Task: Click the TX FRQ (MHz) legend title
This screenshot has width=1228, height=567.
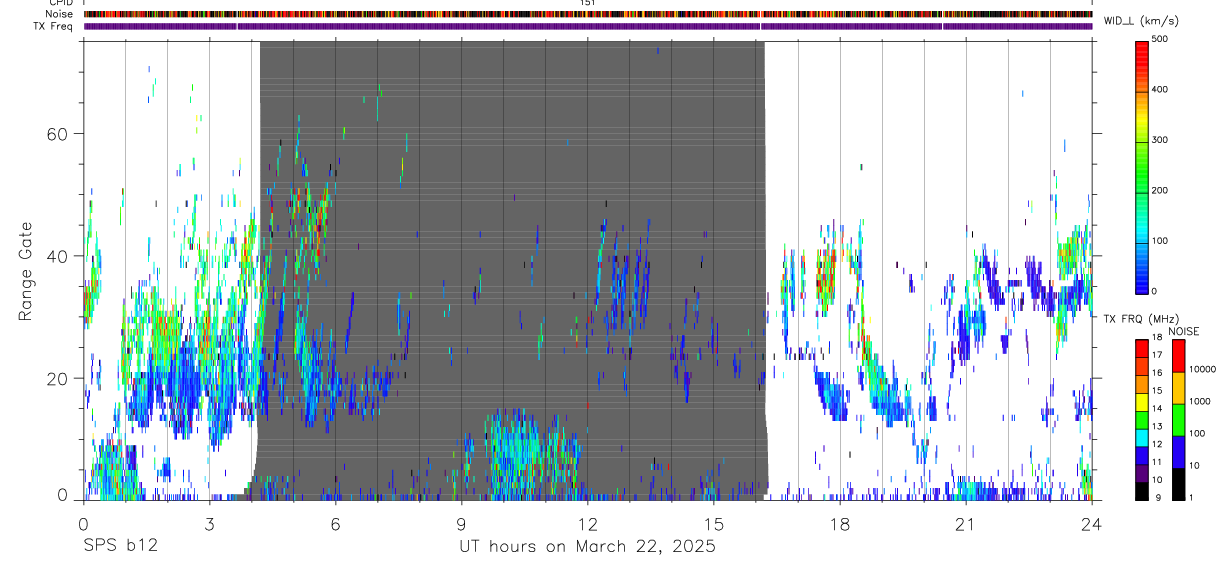Action: (1143, 319)
